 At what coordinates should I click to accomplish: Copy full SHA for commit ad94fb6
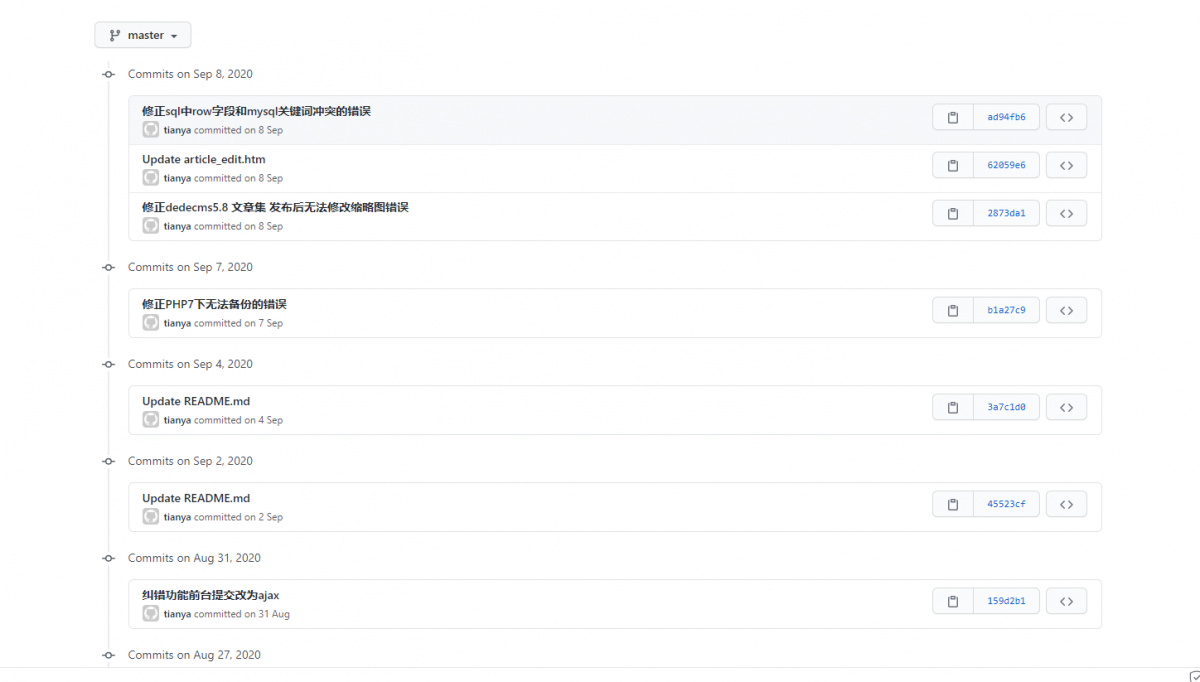coord(953,117)
